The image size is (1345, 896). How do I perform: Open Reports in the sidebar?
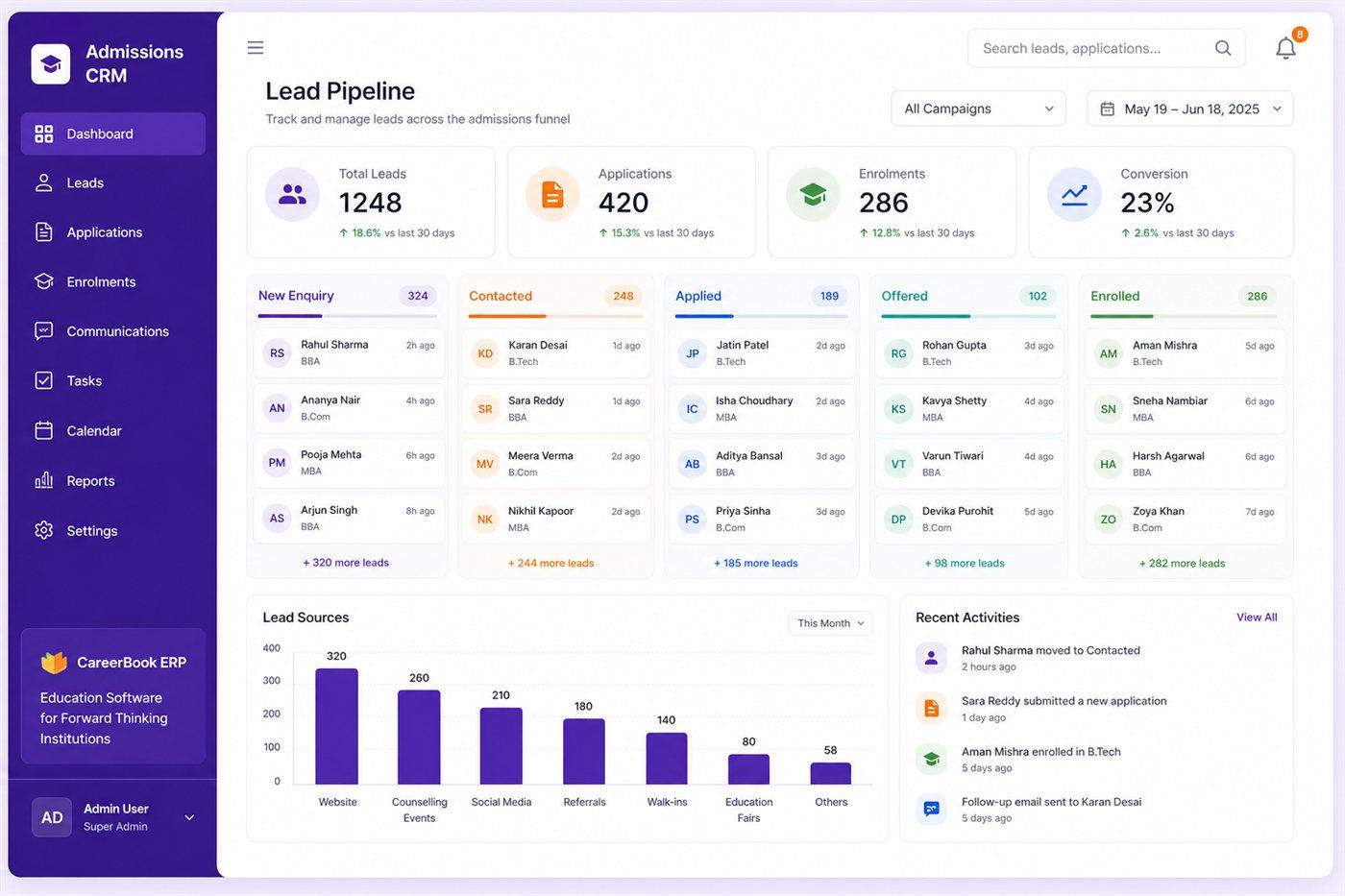point(113,481)
